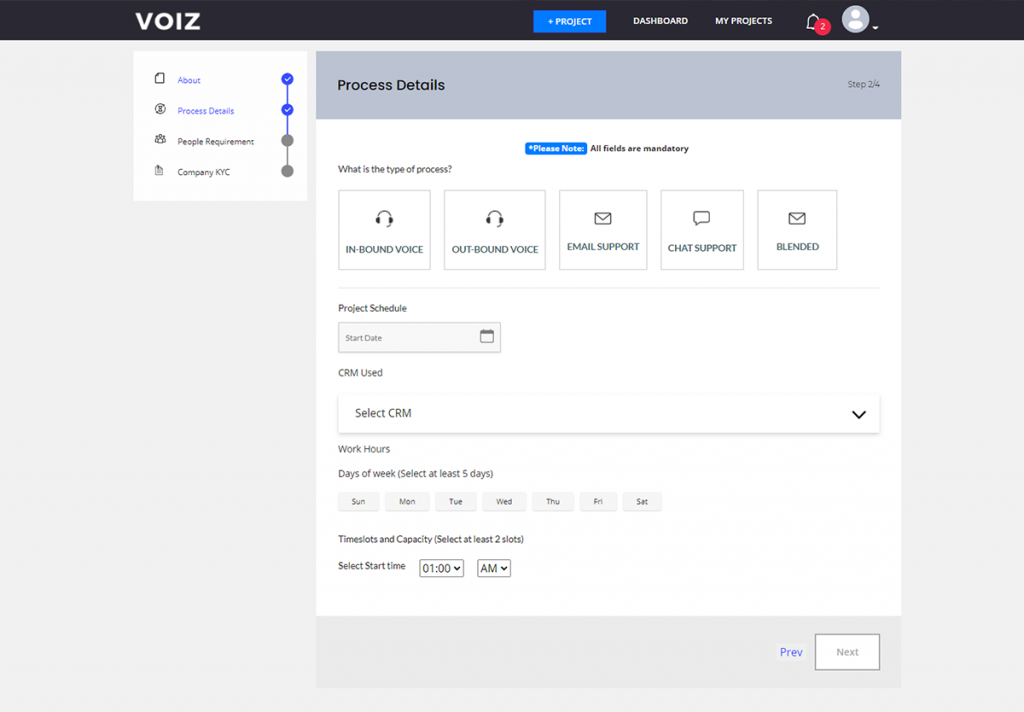Toggle Wed in days of week
Image resolution: width=1024 pixels, height=712 pixels.
504,502
